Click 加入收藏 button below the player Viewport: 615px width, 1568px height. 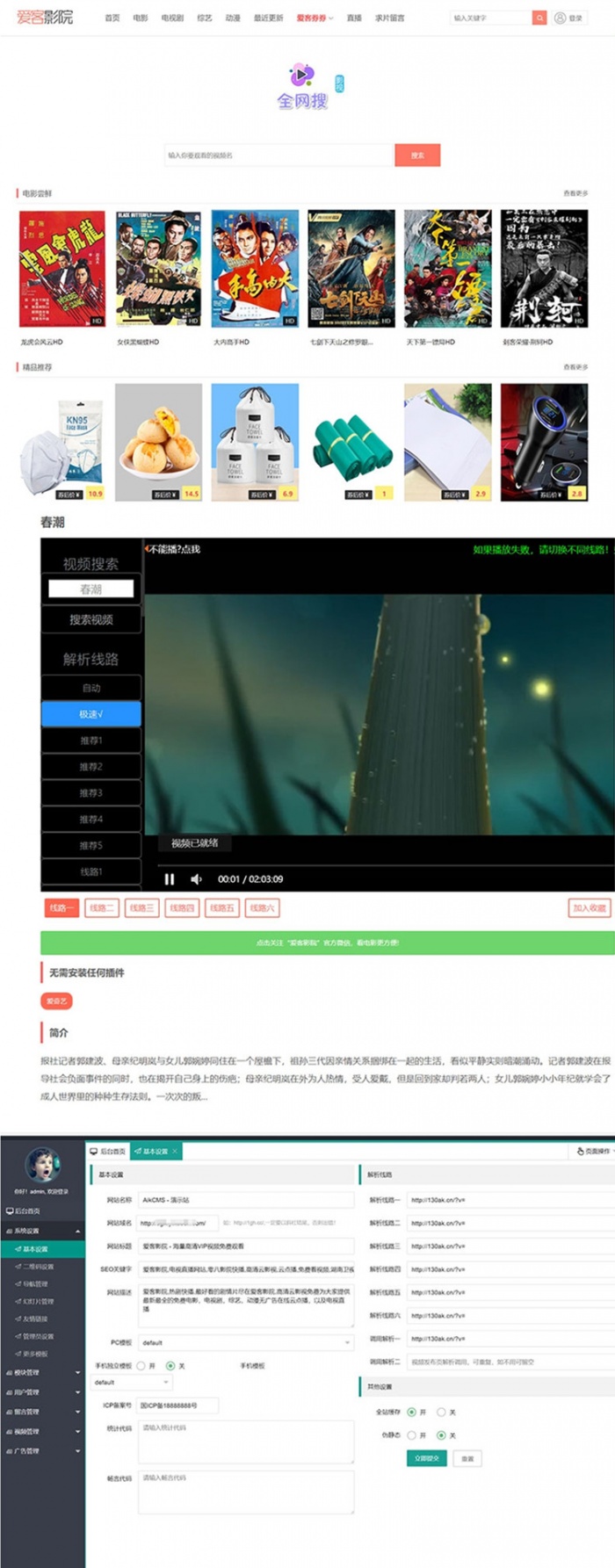pyautogui.click(x=589, y=908)
